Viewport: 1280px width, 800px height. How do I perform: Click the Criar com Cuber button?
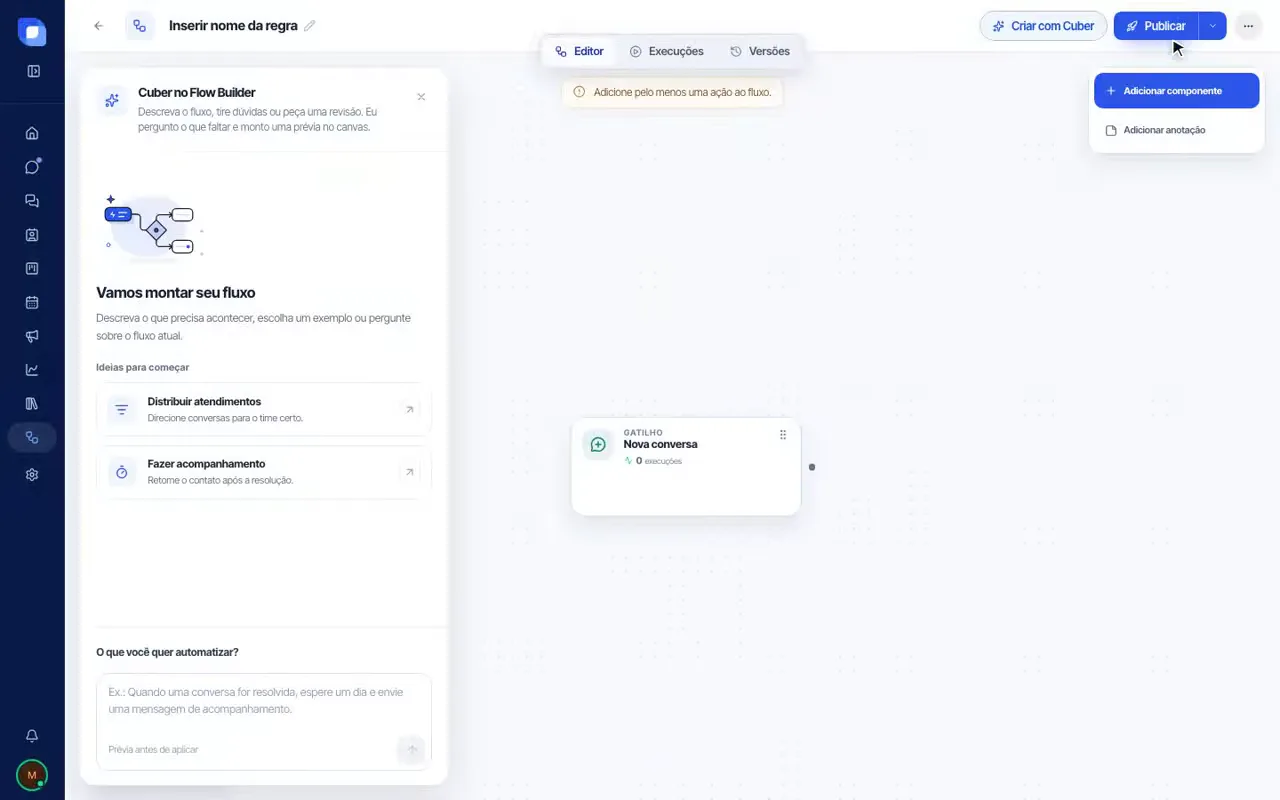pos(1043,26)
